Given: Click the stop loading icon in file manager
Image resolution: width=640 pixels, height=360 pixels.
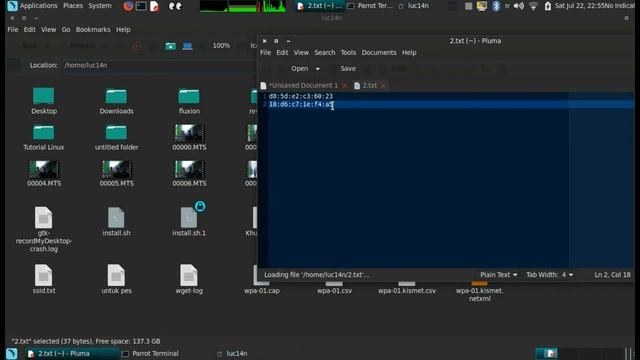Looking at the screenshot, I should [137, 46].
